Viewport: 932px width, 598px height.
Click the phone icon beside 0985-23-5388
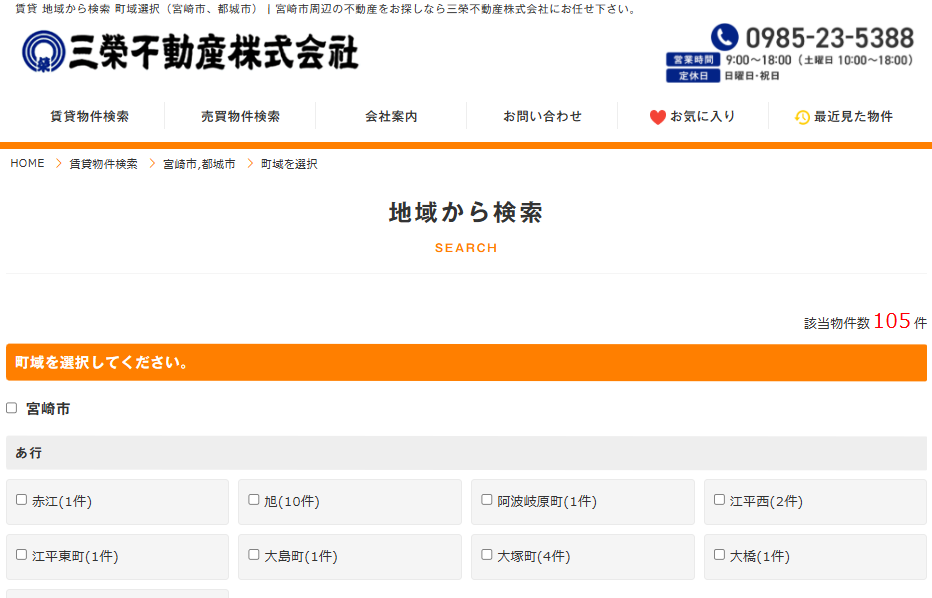click(724, 39)
